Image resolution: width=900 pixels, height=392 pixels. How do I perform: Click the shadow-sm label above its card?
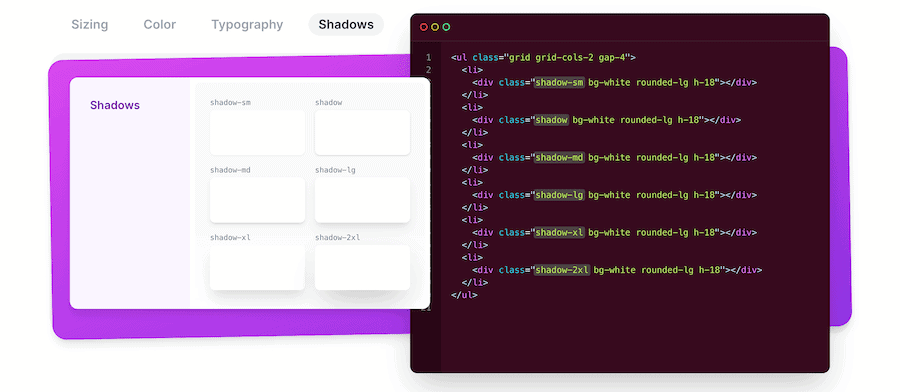pyautogui.click(x=230, y=103)
